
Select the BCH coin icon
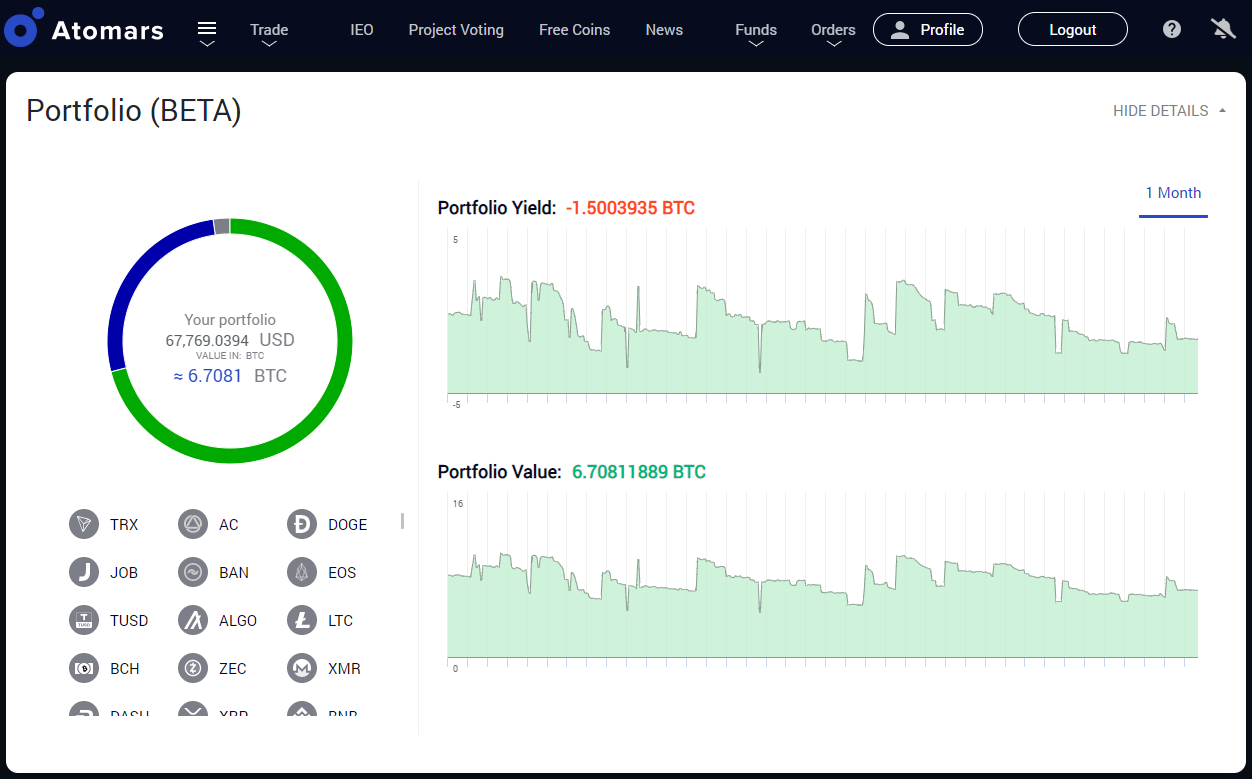tap(84, 668)
